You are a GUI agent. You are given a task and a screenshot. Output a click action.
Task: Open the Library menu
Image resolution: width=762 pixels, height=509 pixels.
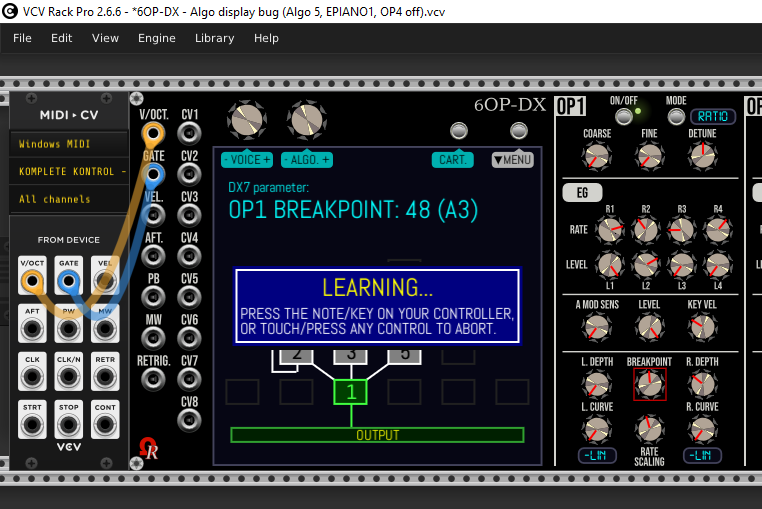pos(214,38)
